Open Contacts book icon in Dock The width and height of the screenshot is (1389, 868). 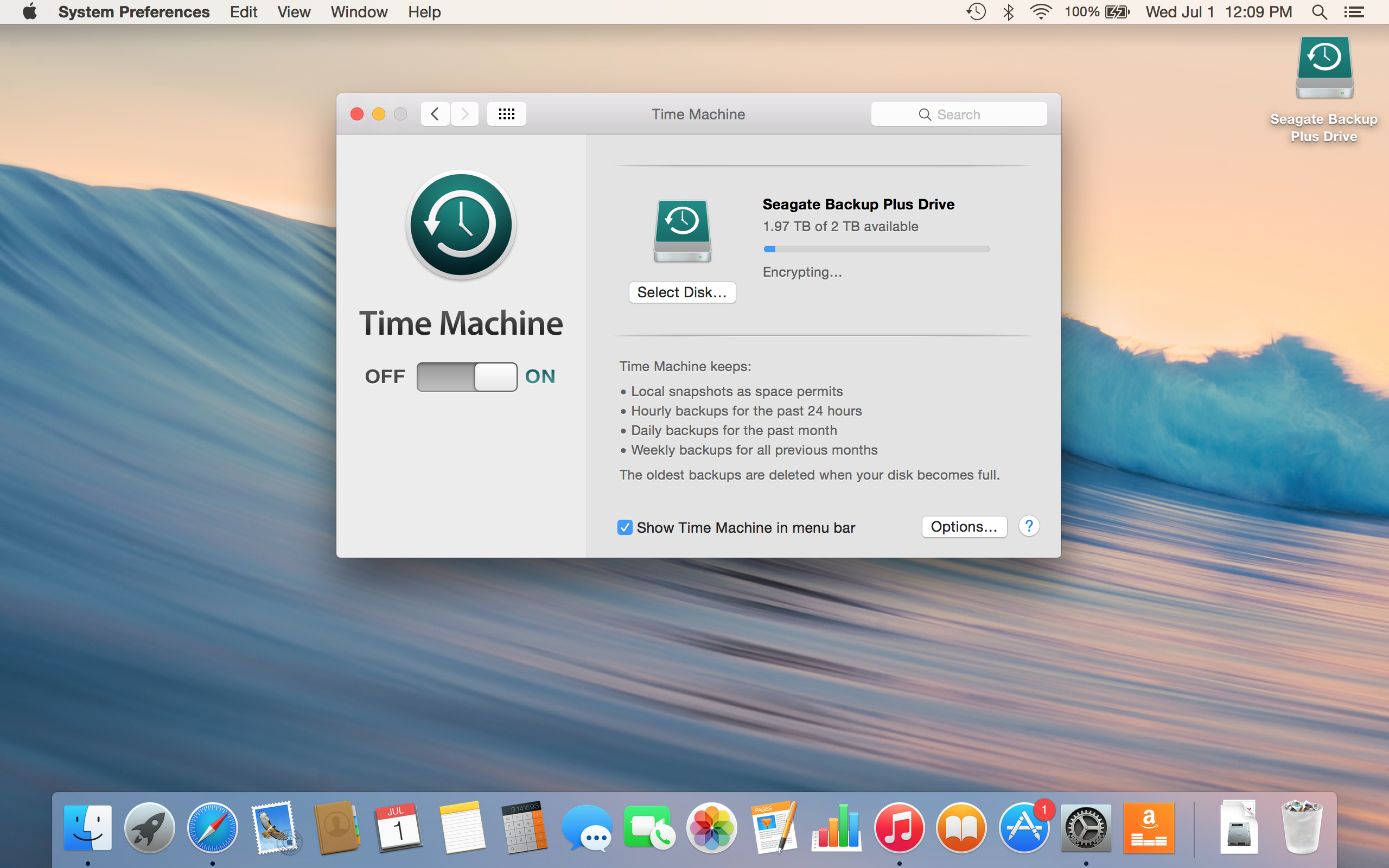[337, 828]
